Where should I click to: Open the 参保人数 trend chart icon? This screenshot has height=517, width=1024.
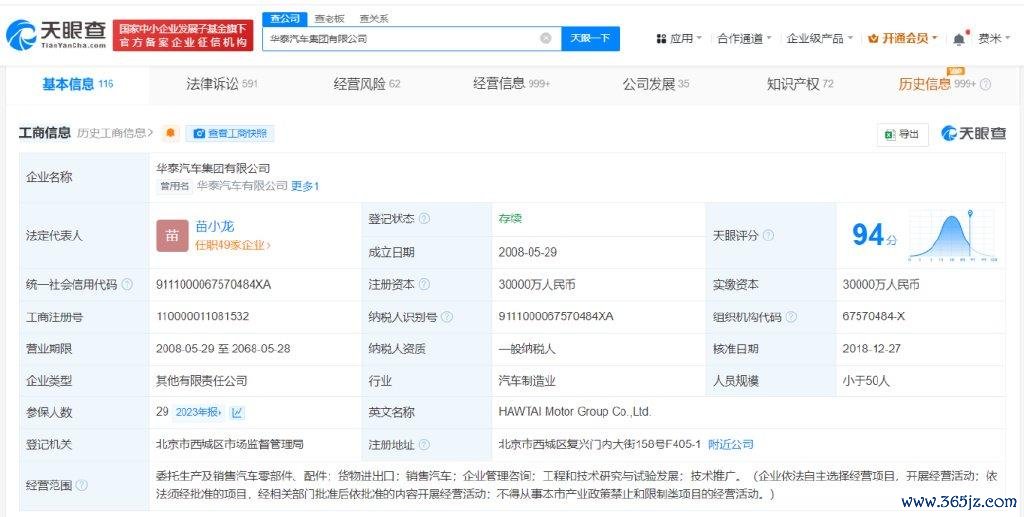[237, 413]
